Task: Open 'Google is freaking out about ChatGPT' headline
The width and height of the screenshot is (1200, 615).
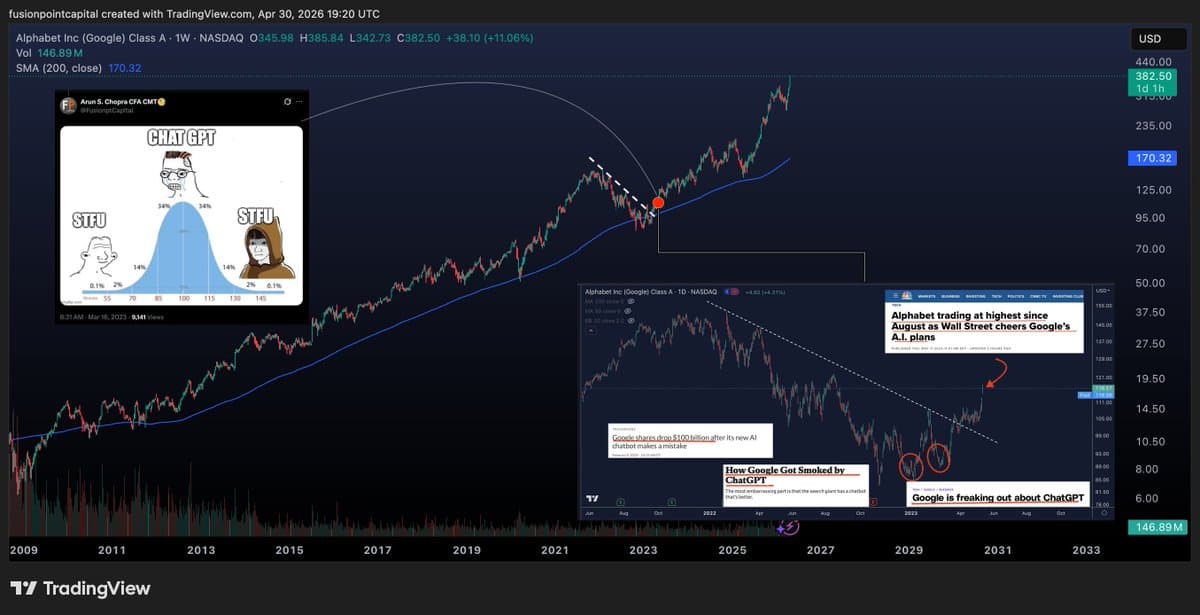Action: pos(998,497)
